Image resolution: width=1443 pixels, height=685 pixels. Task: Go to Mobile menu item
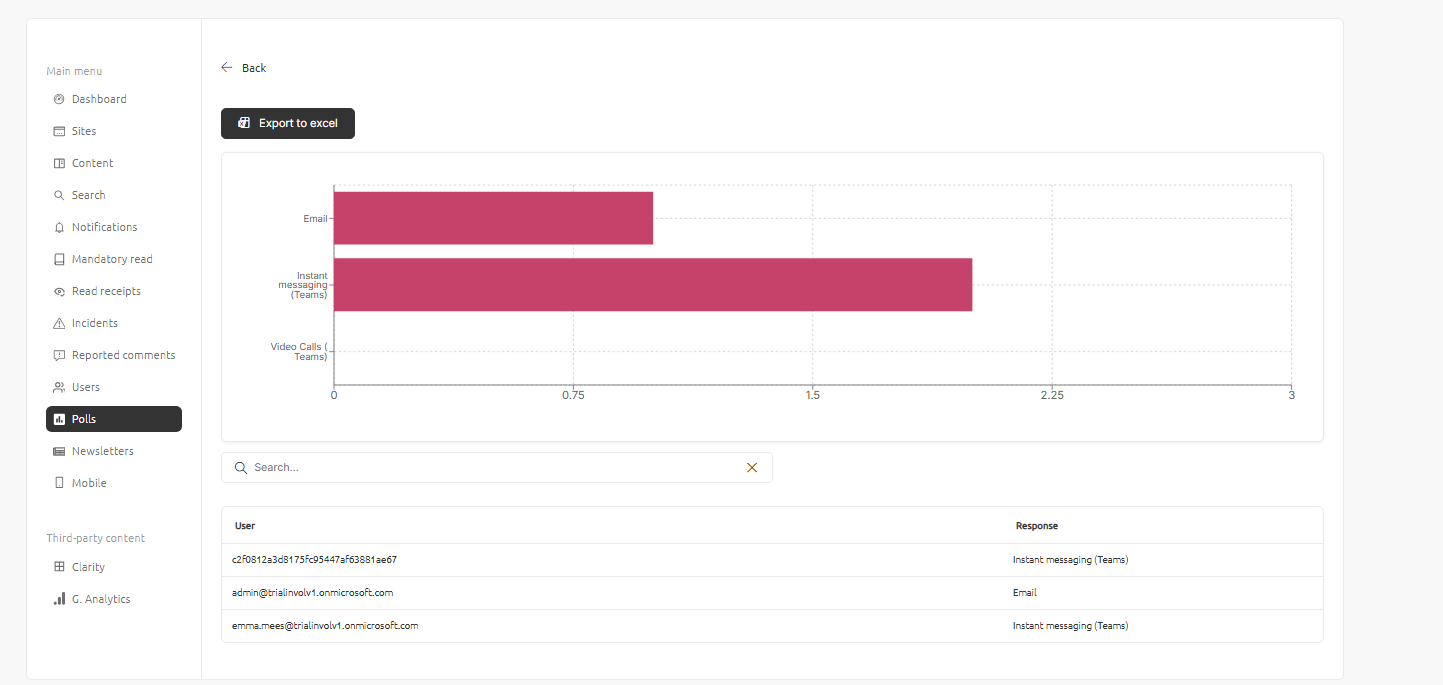pyautogui.click(x=88, y=483)
